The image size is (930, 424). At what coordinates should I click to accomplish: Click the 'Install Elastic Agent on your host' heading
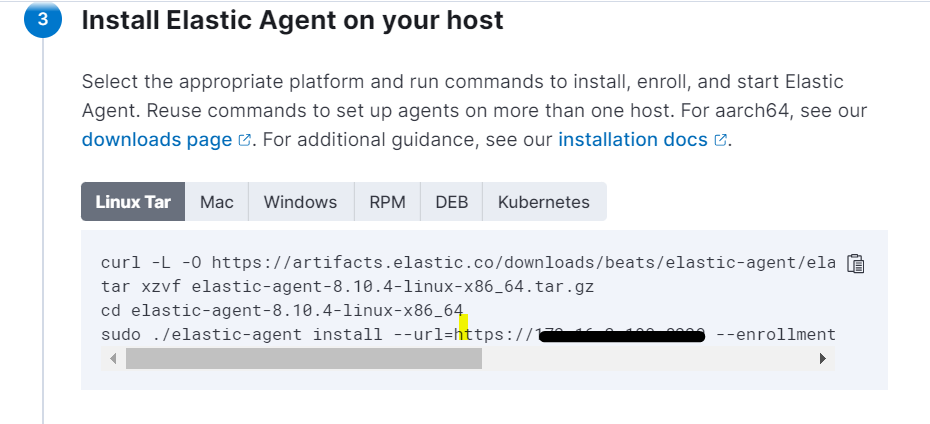pos(292,20)
